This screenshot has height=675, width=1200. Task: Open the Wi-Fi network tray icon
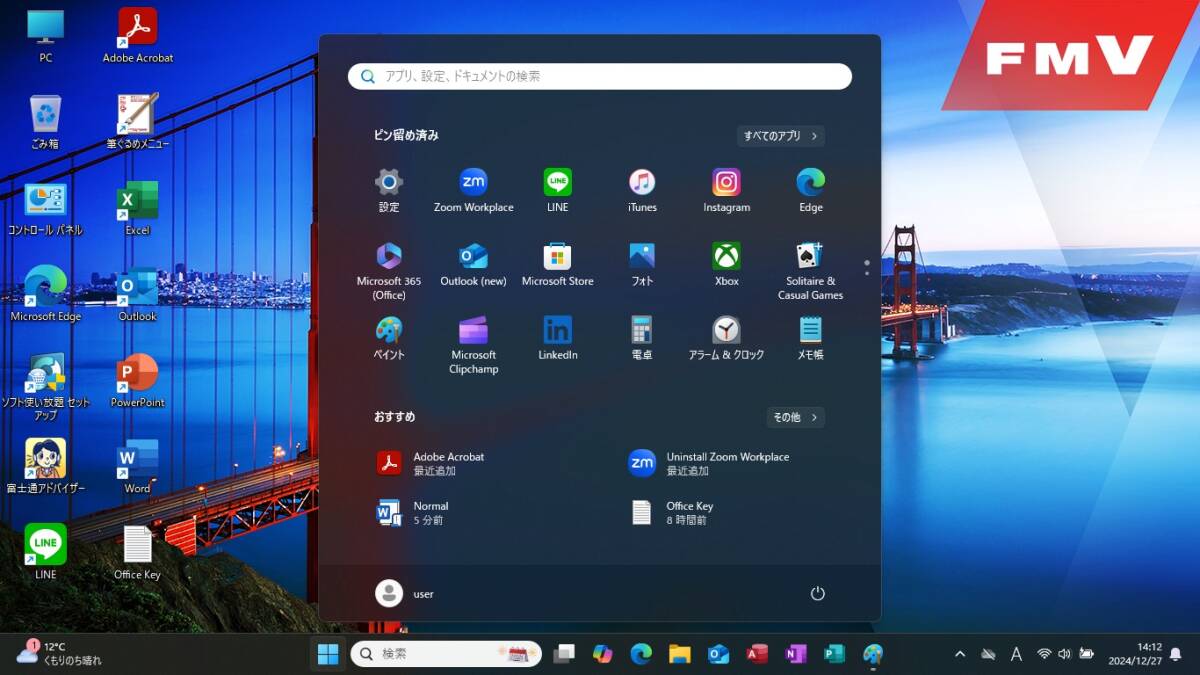click(1044, 654)
